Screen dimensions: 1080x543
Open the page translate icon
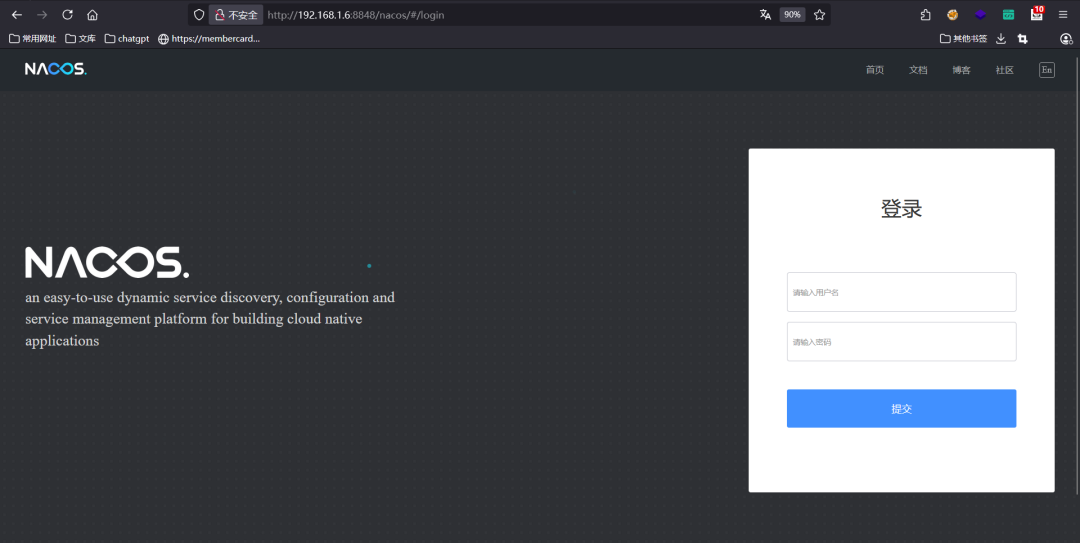point(765,14)
